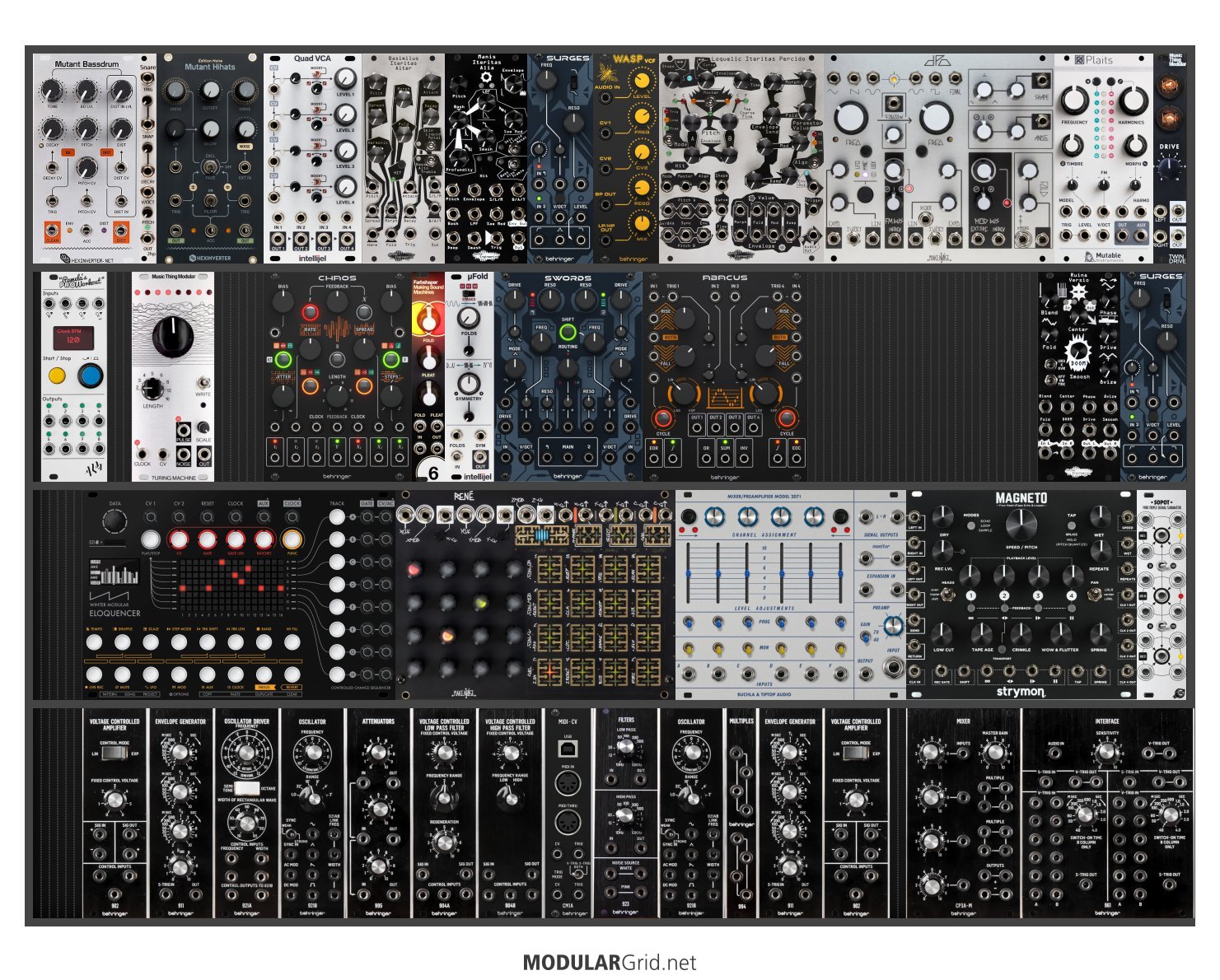
Task: Click the Wasp VCF FREQ knob
Action: (x=640, y=116)
